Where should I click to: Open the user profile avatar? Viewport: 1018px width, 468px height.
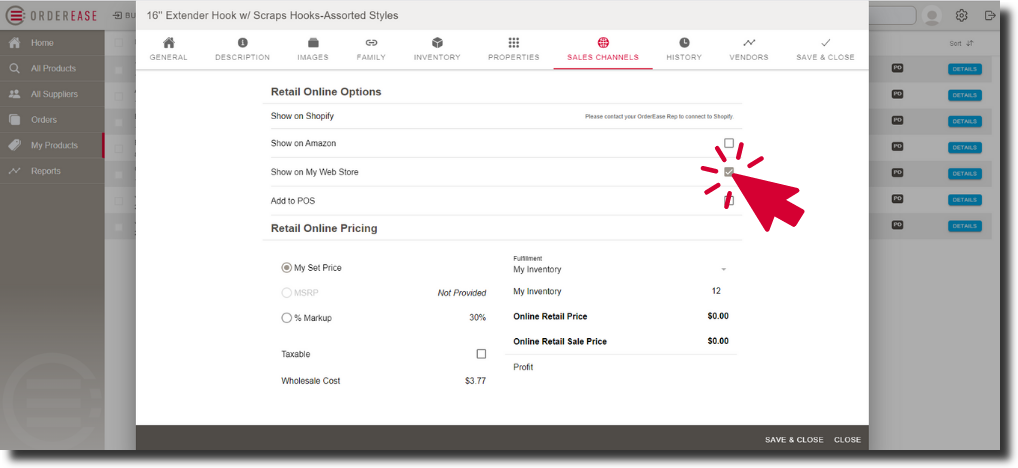tap(932, 16)
